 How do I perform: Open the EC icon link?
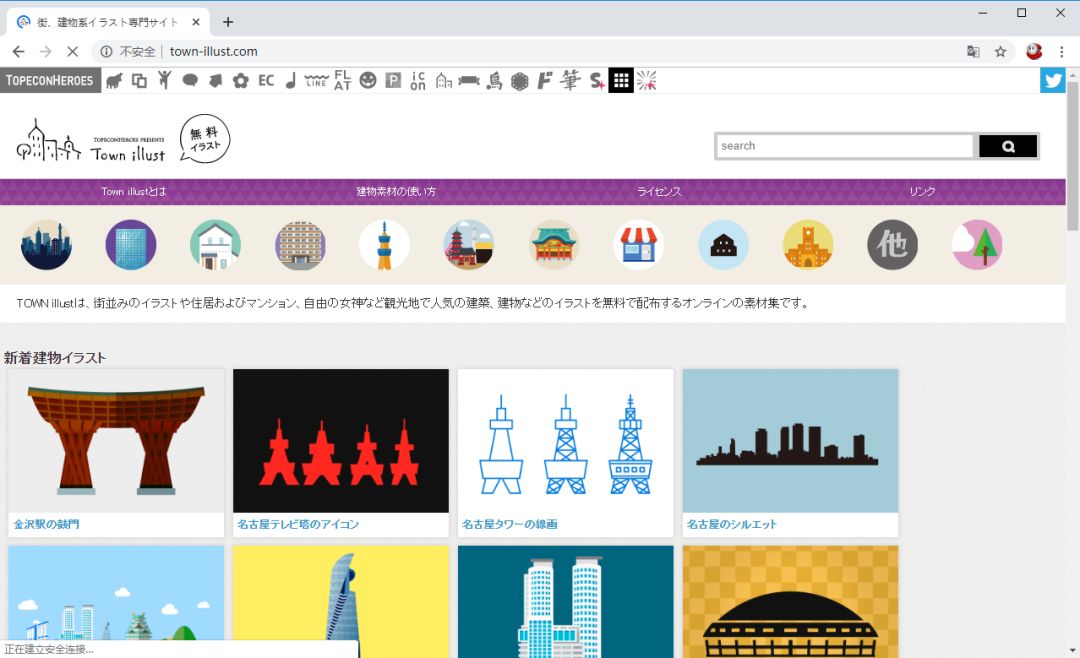click(266, 81)
